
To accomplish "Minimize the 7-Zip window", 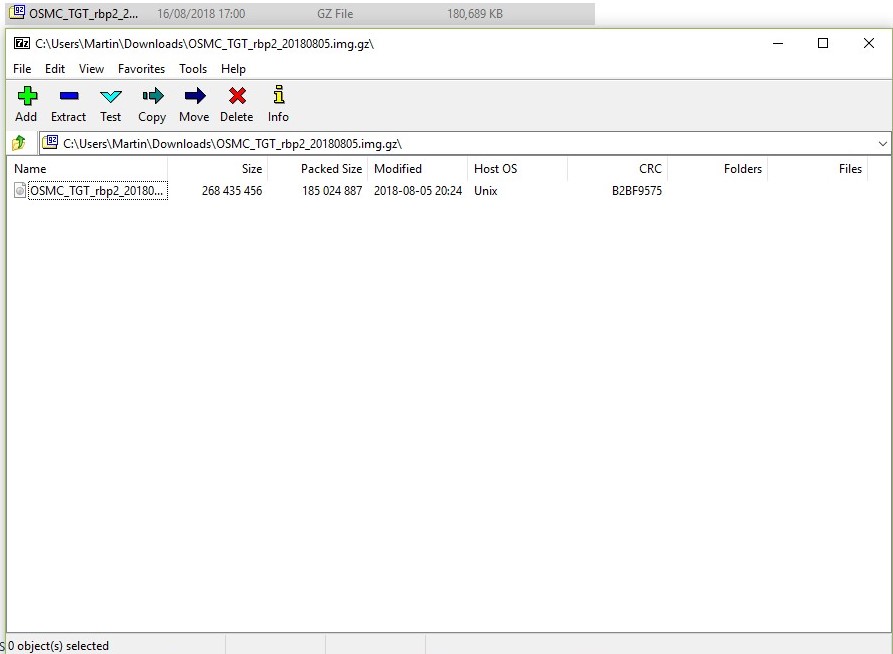I will pyautogui.click(x=778, y=43).
